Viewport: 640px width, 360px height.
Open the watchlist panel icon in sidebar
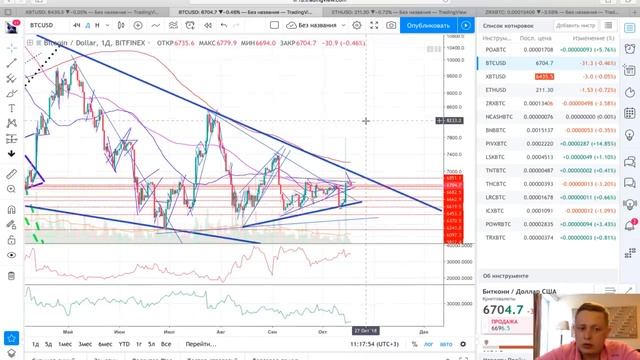(x=629, y=28)
